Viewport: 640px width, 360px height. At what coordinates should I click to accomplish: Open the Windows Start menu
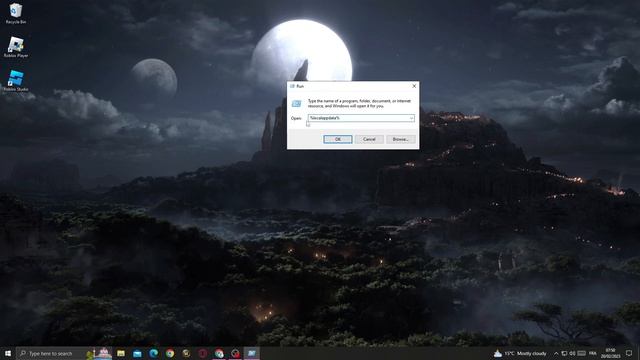tap(8, 353)
